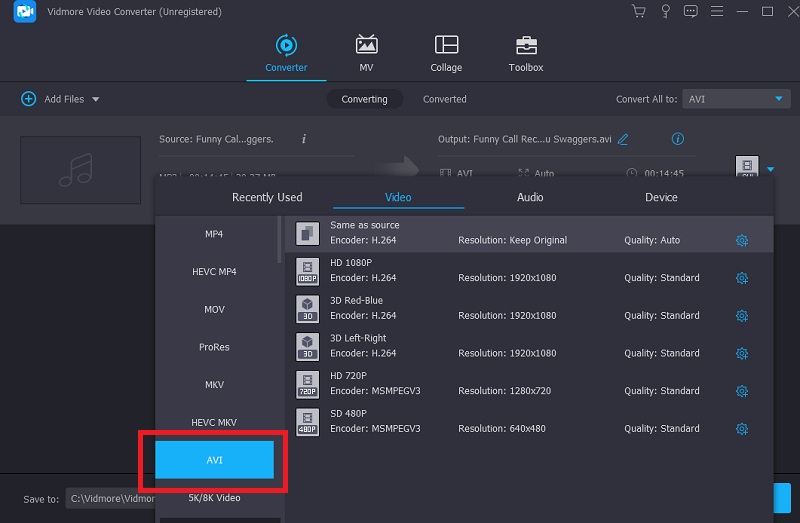
Task: Open the MV module icon
Action: 366,52
